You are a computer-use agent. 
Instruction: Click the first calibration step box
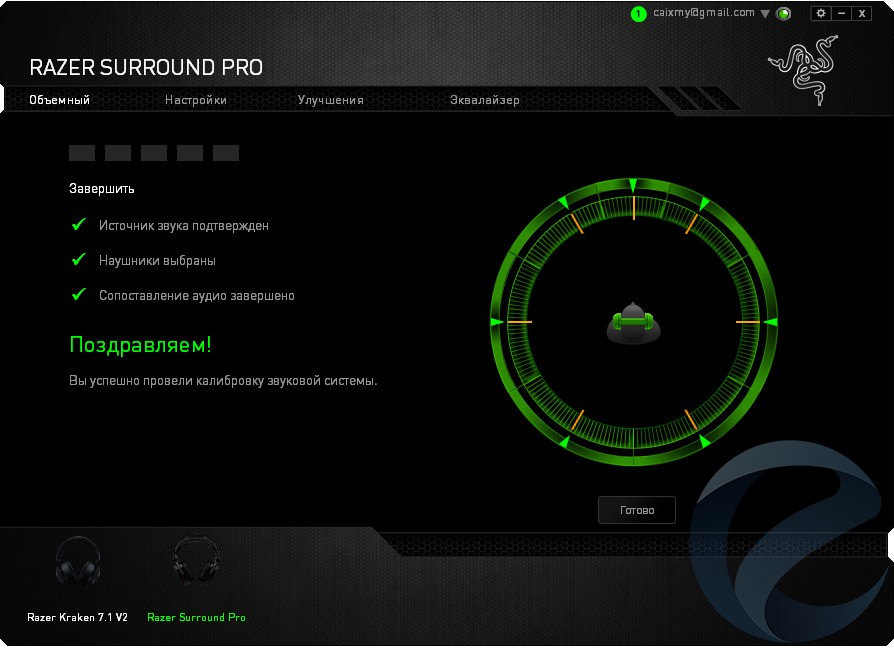[82, 153]
